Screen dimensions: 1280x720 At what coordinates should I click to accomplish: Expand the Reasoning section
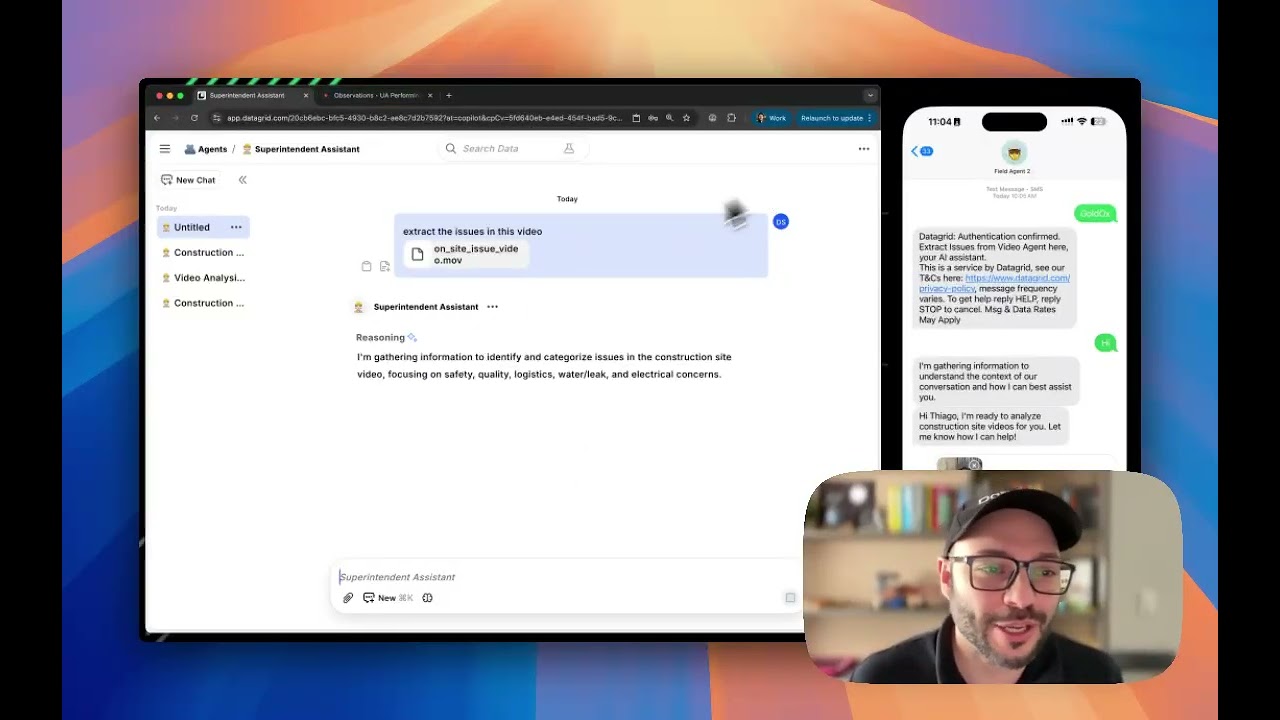386,337
